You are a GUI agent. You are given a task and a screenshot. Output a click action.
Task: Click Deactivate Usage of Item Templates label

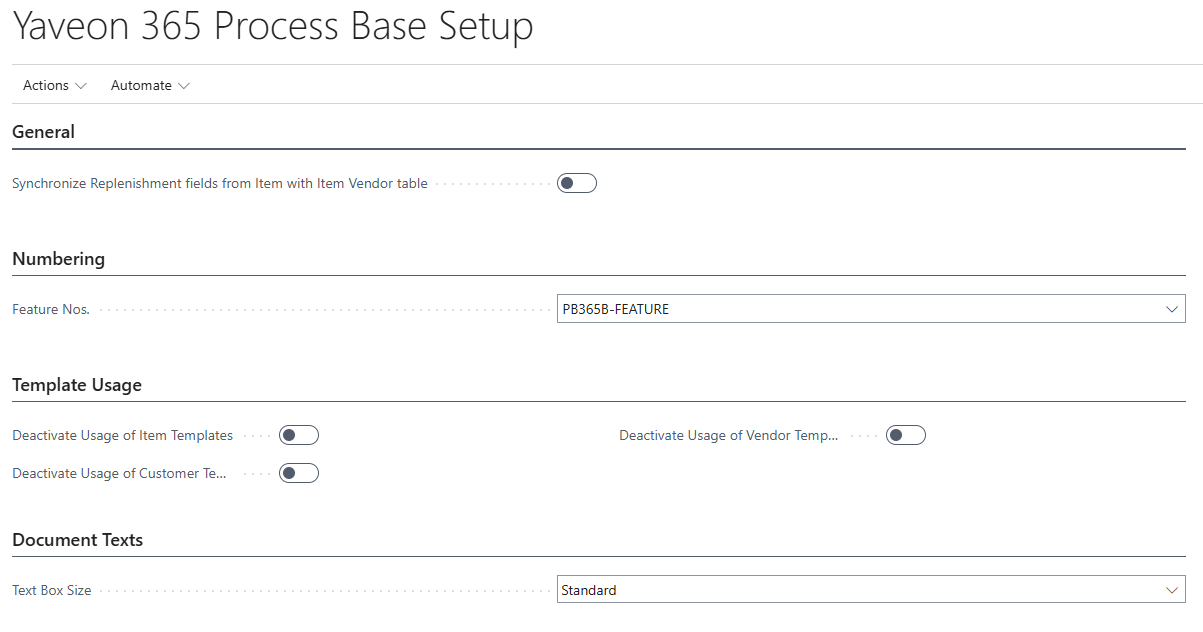click(123, 435)
